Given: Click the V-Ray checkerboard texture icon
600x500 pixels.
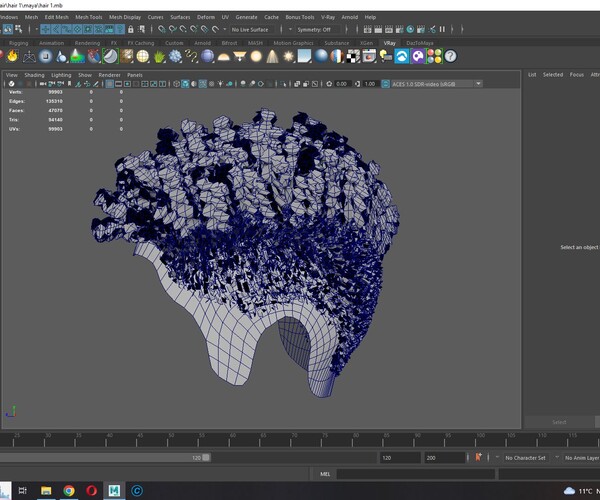Looking at the screenshot, I should pyautogui.click(x=353, y=56).
